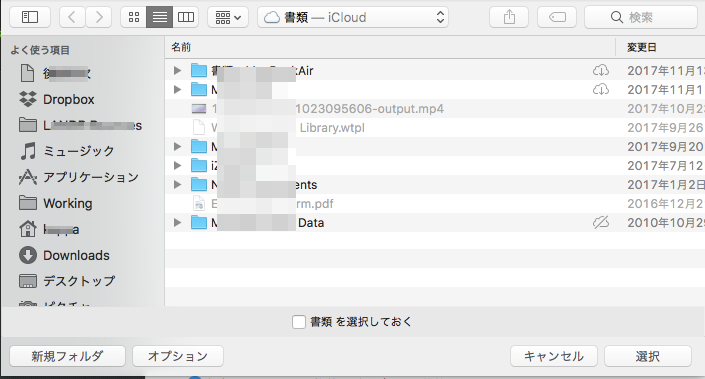705x379 pixels.
Task: Select the home folder in sidebar
Action: pyautogui.click(x=49, y=229)
